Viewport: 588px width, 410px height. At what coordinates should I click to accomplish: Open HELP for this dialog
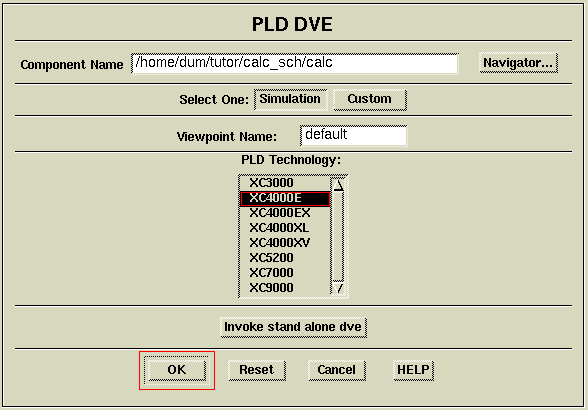413,370
